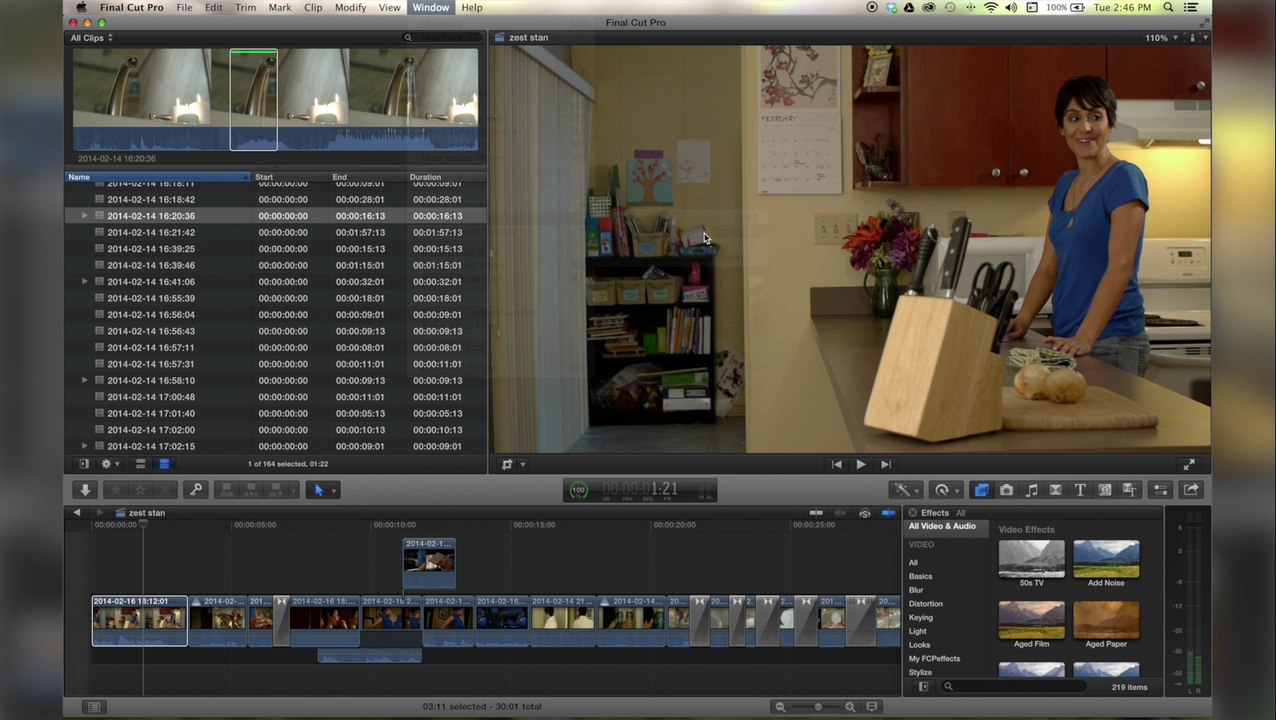Open the File menu

(184, 7)
